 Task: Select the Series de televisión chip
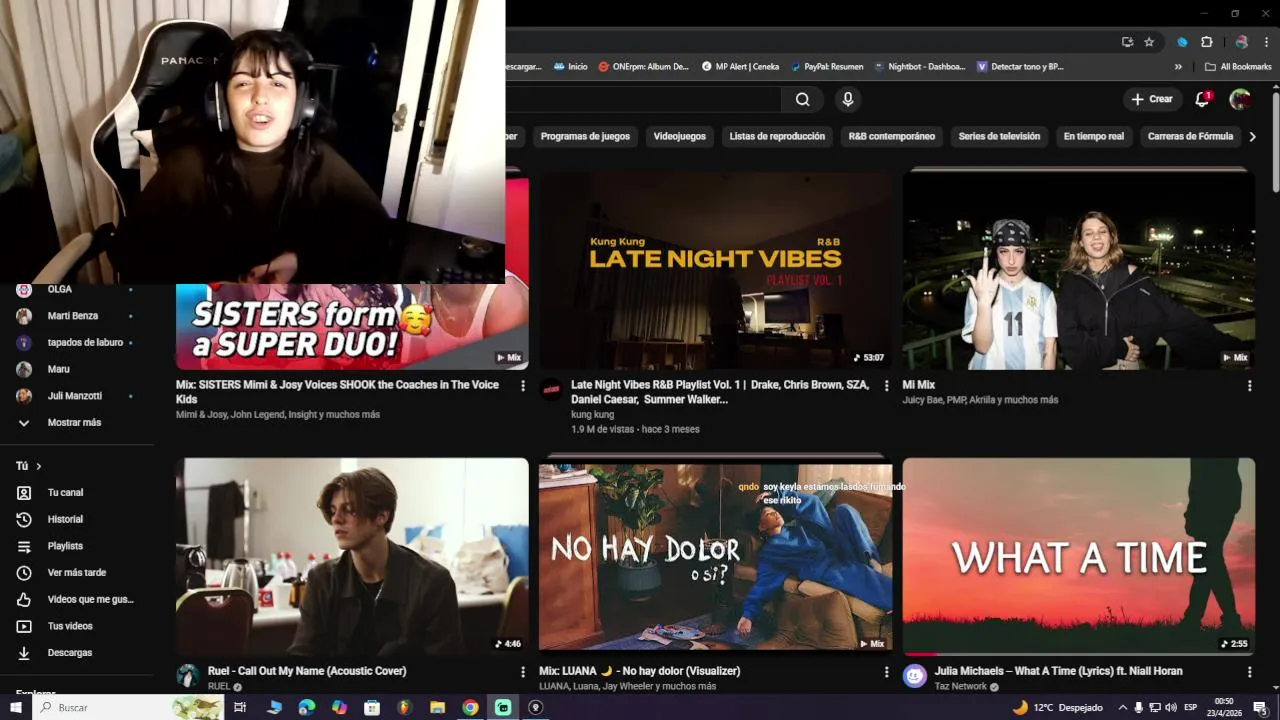tap(999, 136)
